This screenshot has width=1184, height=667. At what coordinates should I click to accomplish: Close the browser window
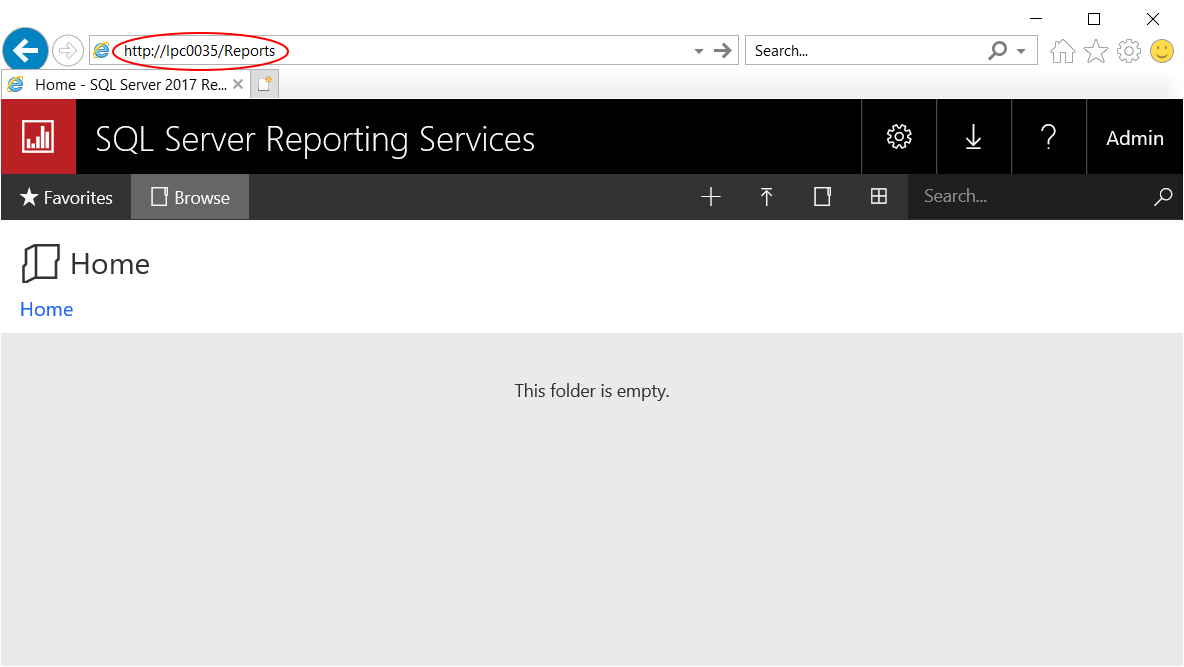pos(1152,19)
